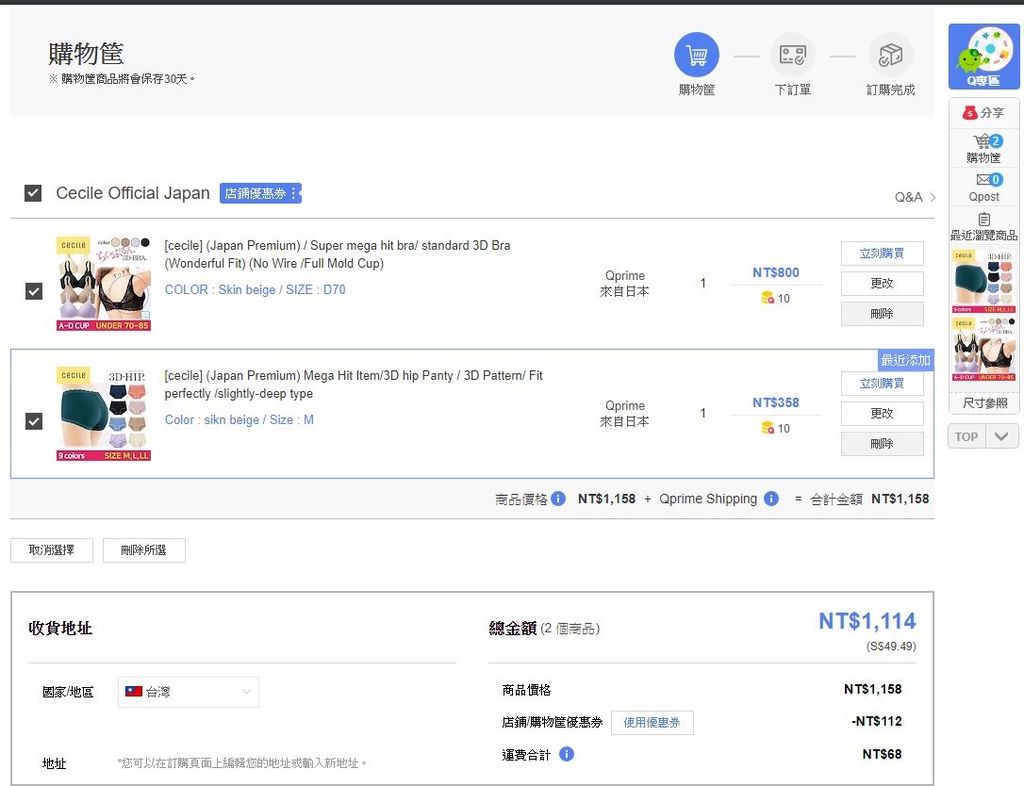Open the Super mega hit bra product title
This screenshot has width=1024, height=786.
click(x=338, y=255)
